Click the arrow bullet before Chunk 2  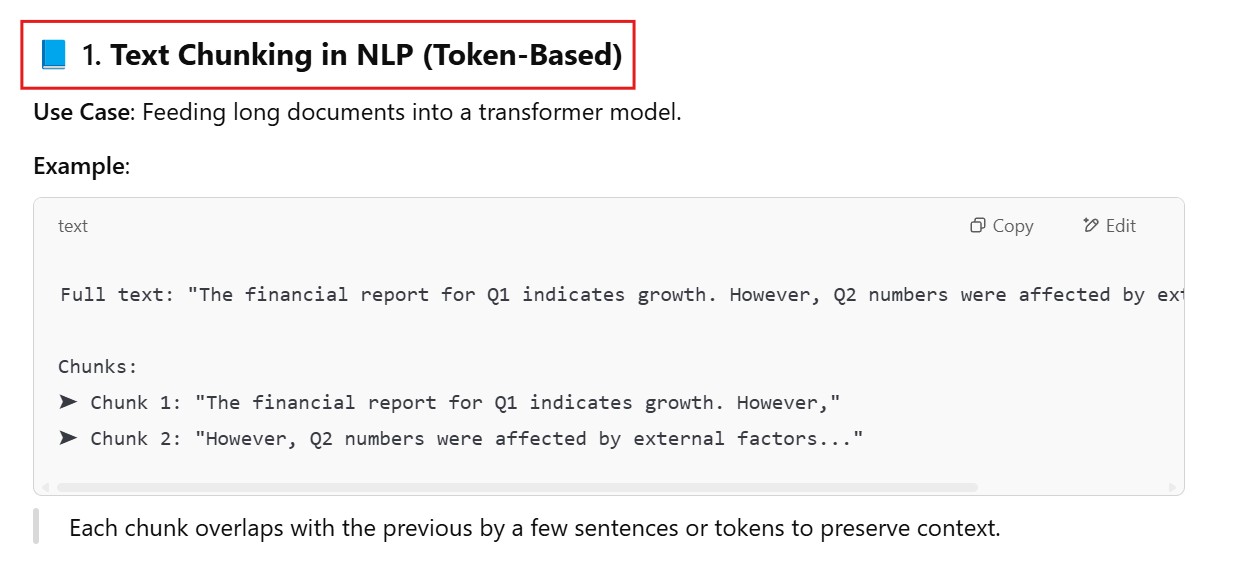point(68,438)
